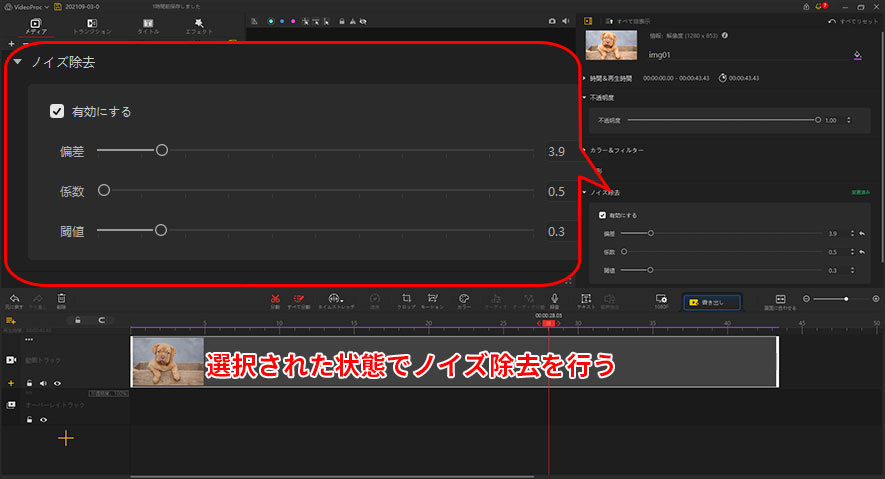Click the Split All tool icon

[x=299, y=299]
